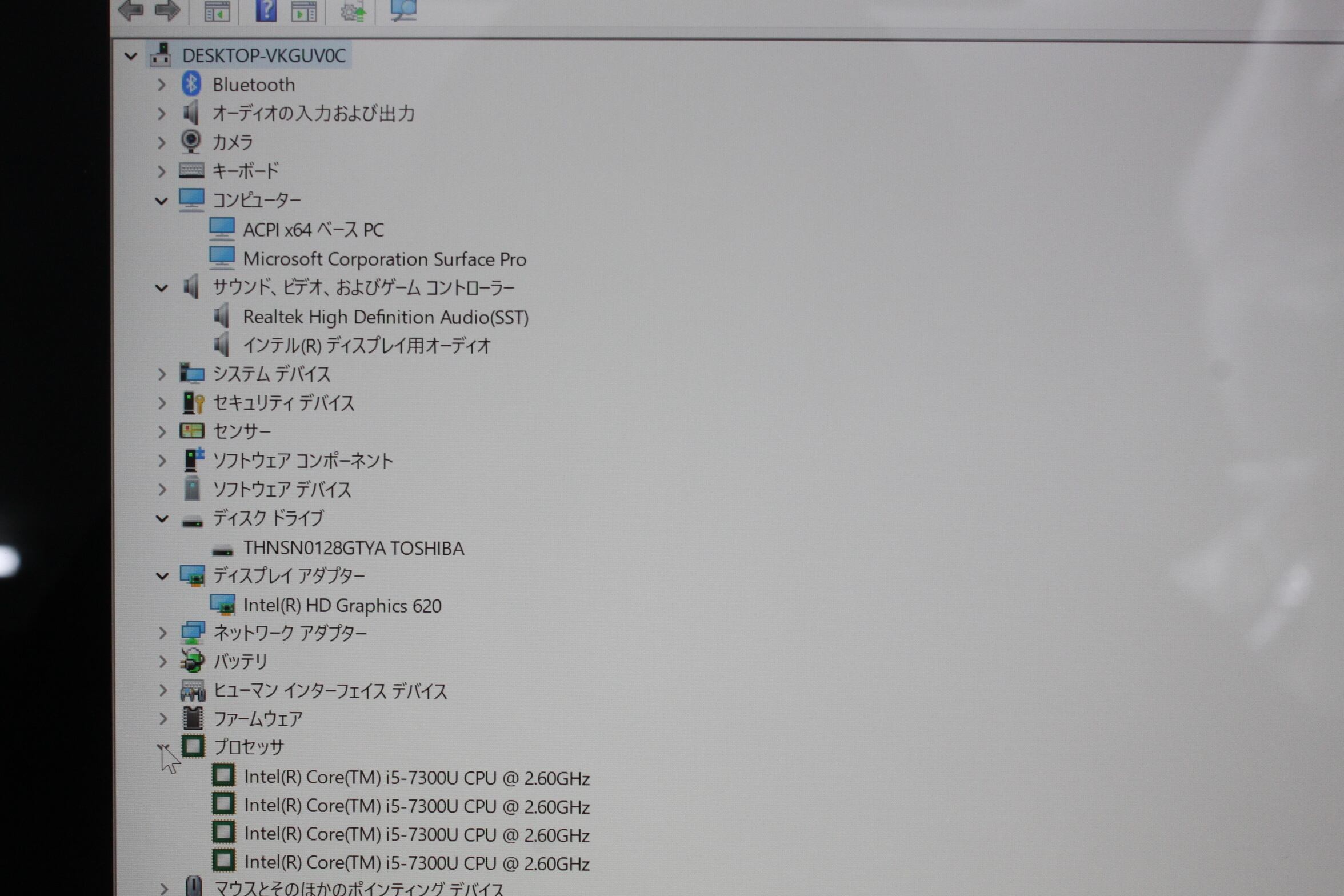This screenshot has width=1344, height=896.
Task: Select THNSN0128GTYA TOSHIBA disk drive
Action: tap(353, 549)
